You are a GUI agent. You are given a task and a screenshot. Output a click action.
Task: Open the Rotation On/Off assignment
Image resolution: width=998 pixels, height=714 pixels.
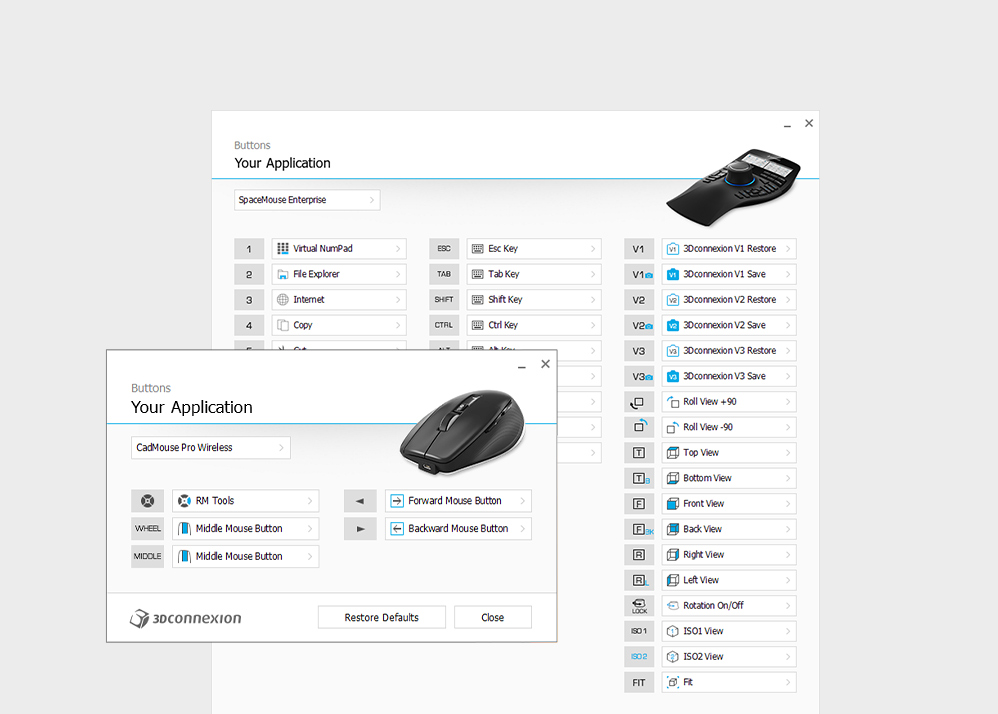[x=729, y=606]
